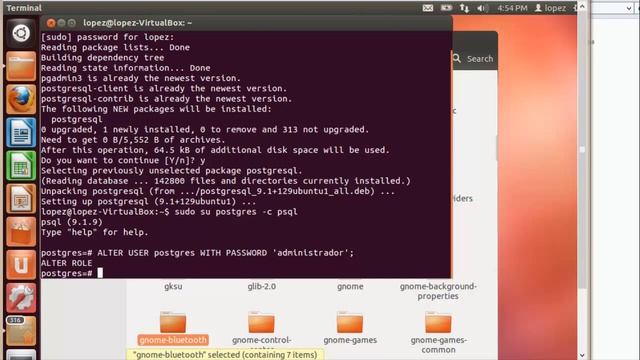Click the scroll up arrow of outer window

point(582,6)
